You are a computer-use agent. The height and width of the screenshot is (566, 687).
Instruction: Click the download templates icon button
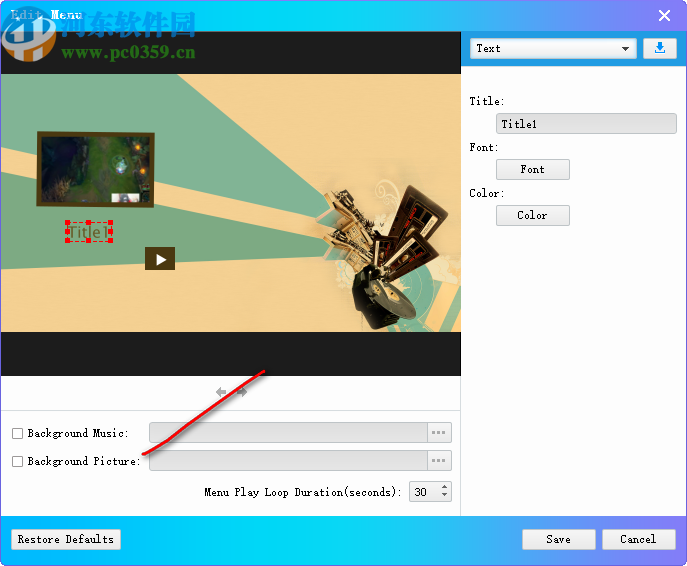660,48
